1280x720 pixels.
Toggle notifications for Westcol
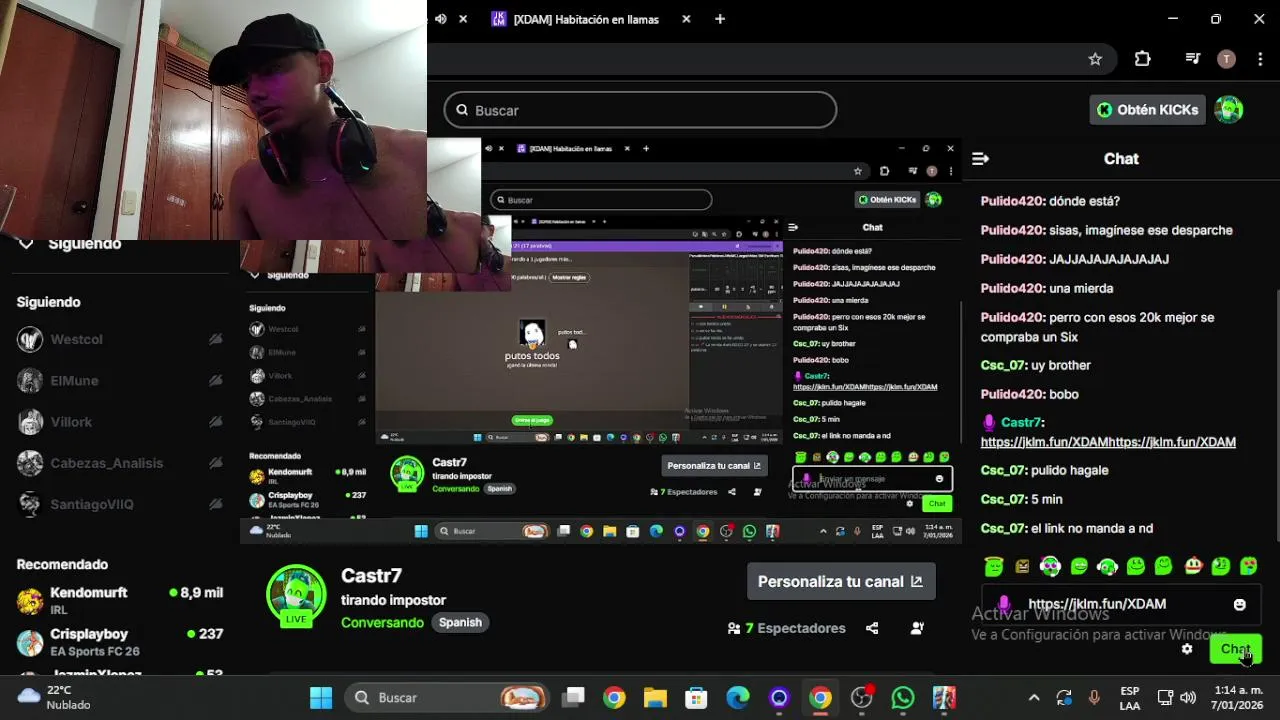coord(215,339)
